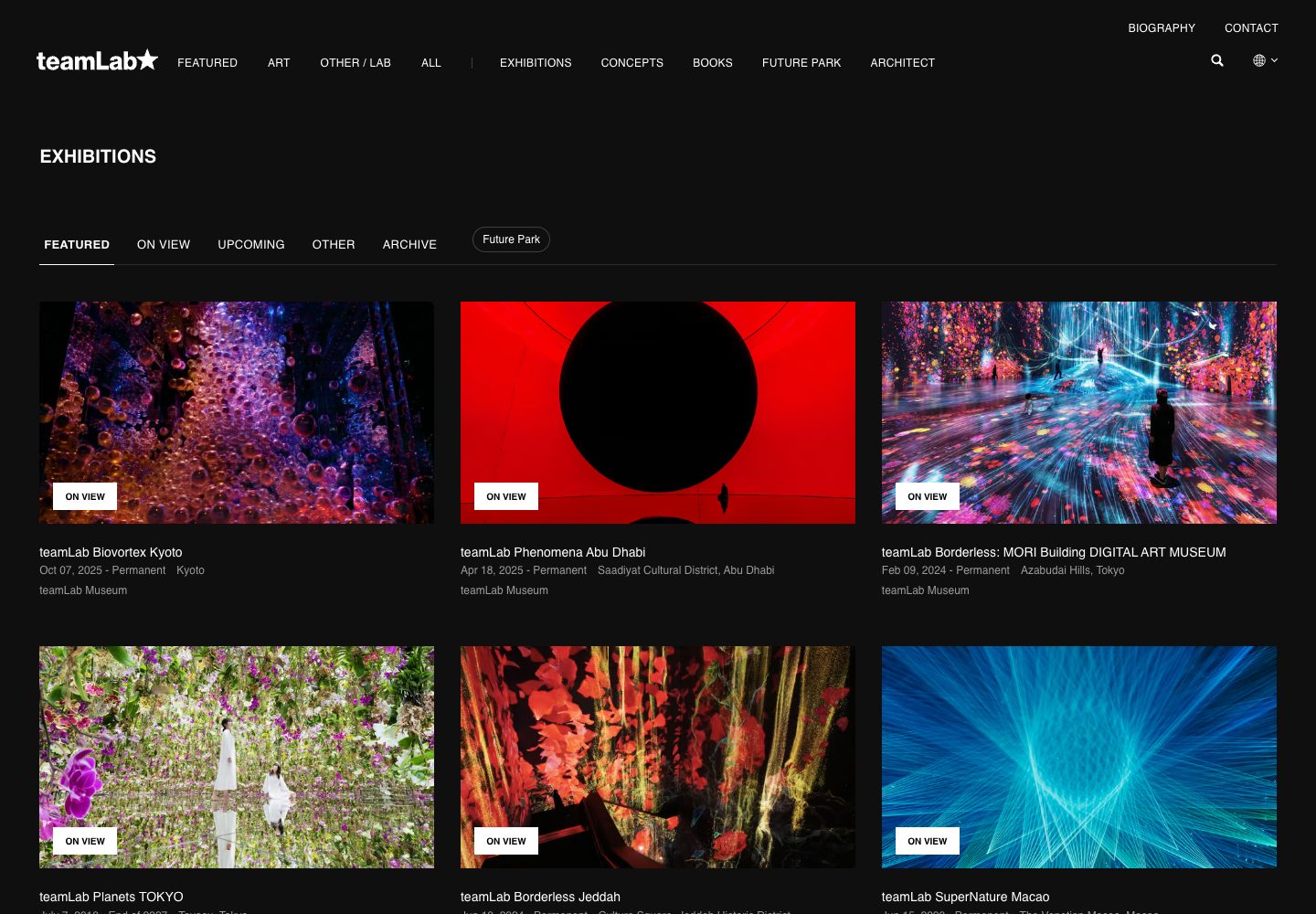
Task: Click the Borderless MORI Building DIGITAL ART MUSEUM title
Action: [1054, 552]
